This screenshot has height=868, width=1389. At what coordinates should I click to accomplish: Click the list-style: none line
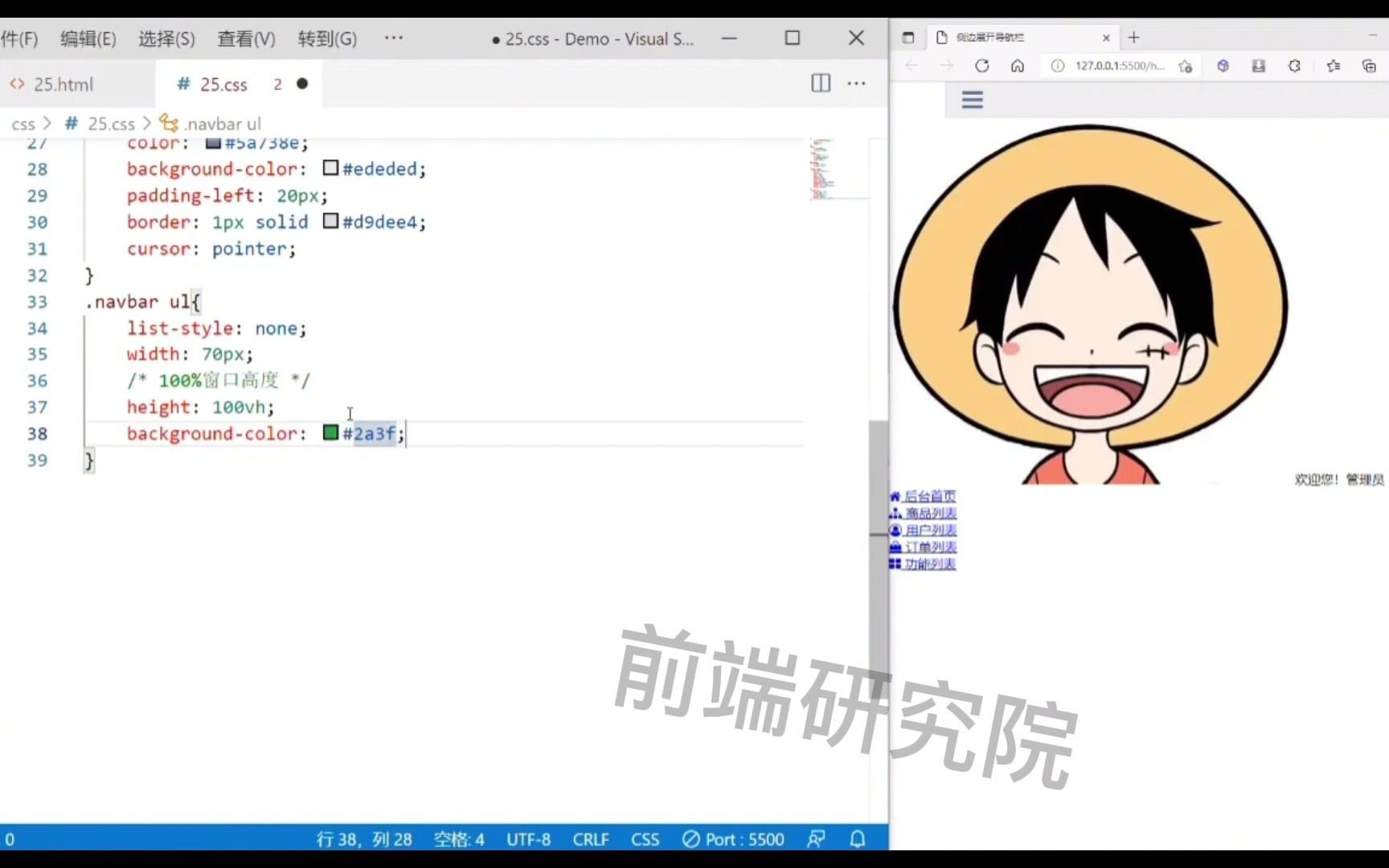point(216,328)
